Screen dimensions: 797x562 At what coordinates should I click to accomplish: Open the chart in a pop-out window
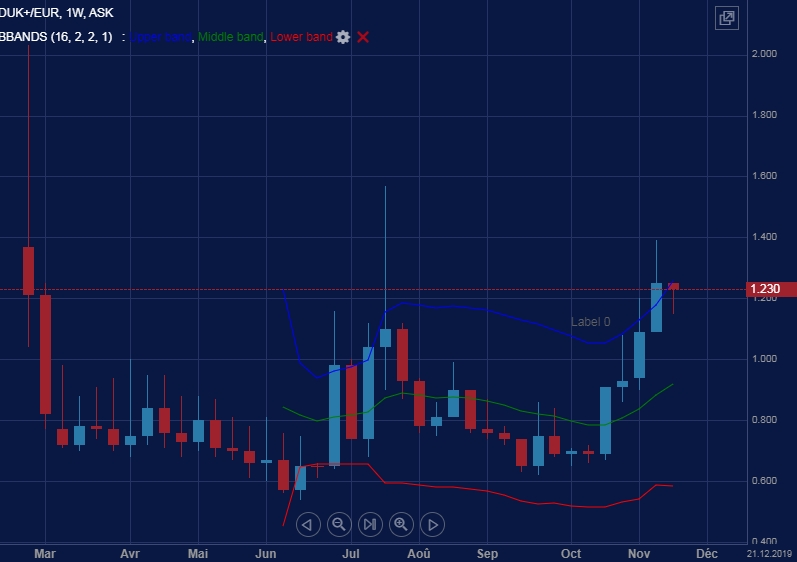726,18
